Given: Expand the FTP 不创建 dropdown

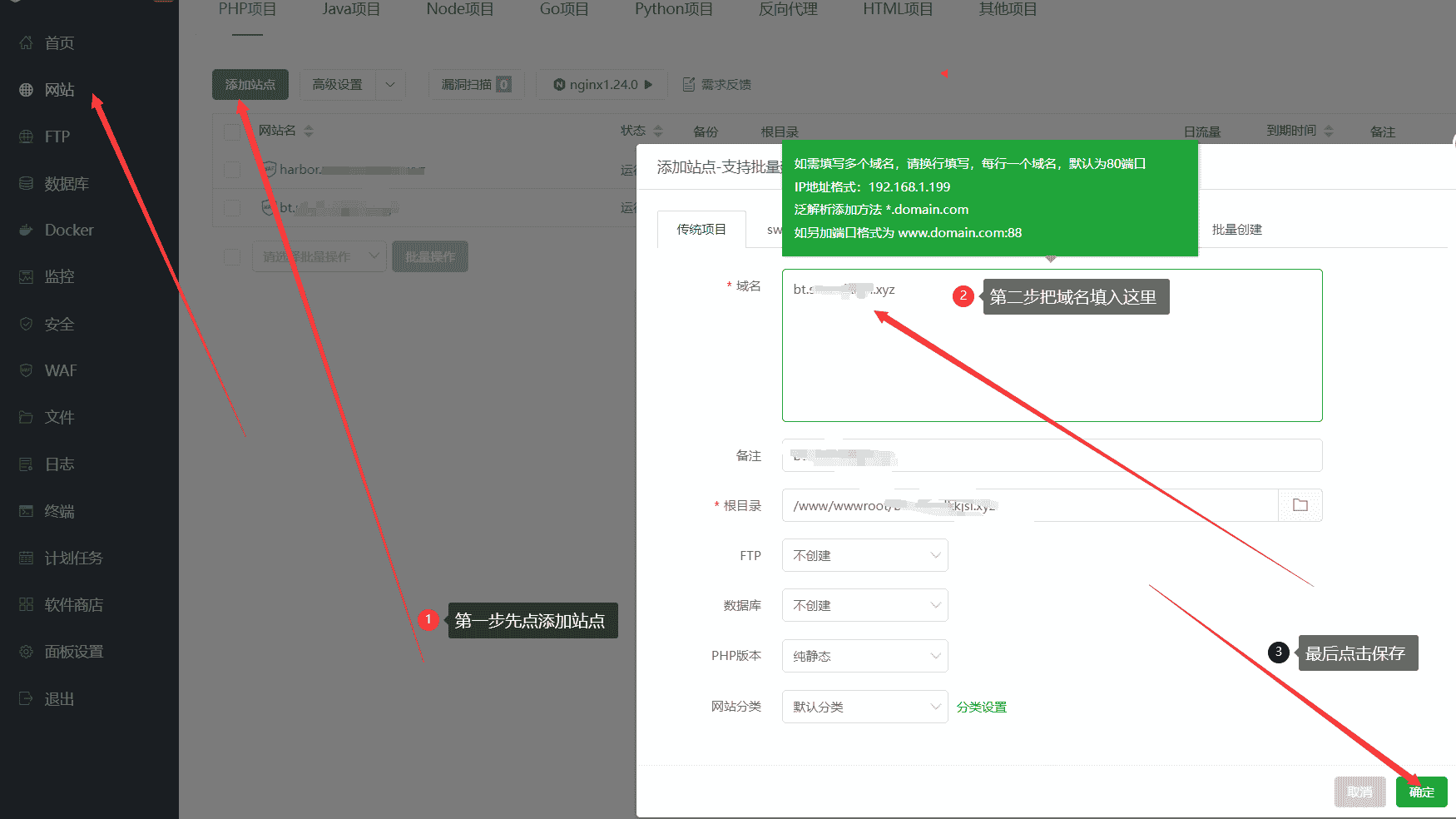Looking at the screenshot, I should [864, 555].
